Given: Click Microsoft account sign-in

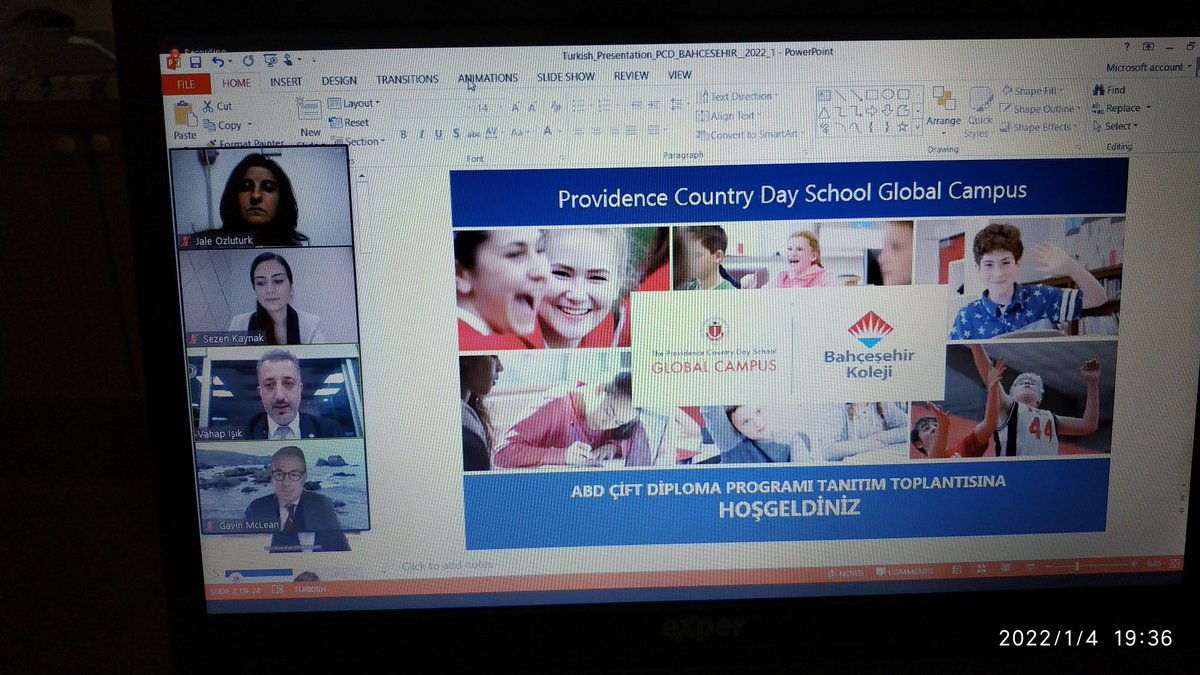Looking at the screenshot, I should 1149,68.
